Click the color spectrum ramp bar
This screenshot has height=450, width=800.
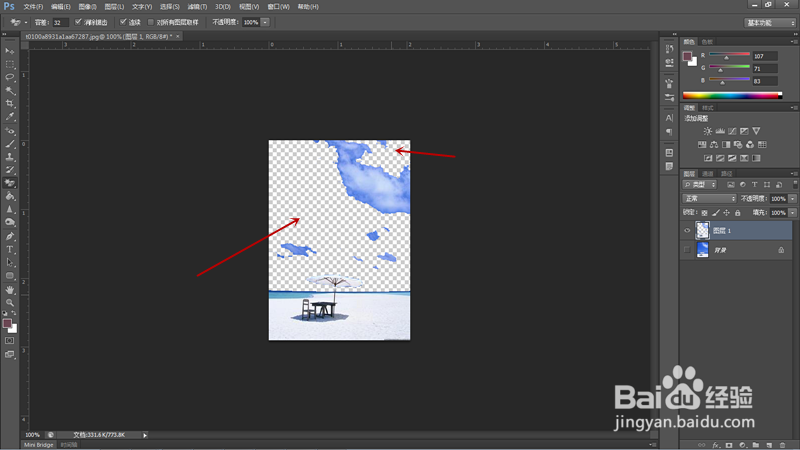732,95
